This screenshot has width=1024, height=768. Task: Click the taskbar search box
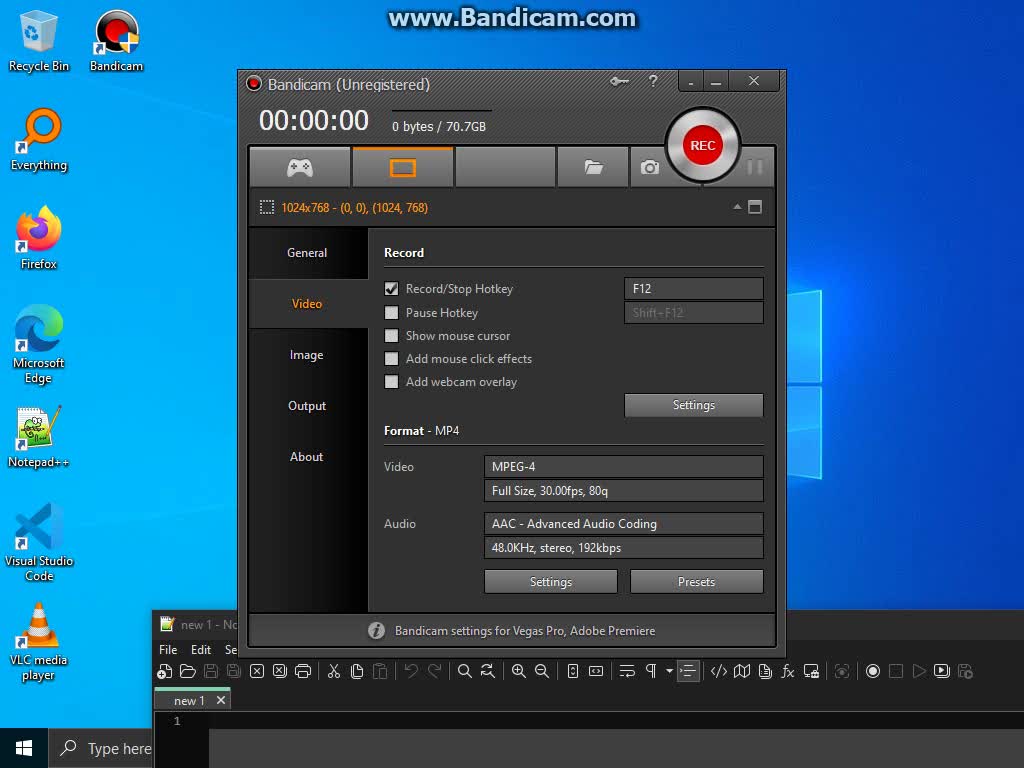101,748
